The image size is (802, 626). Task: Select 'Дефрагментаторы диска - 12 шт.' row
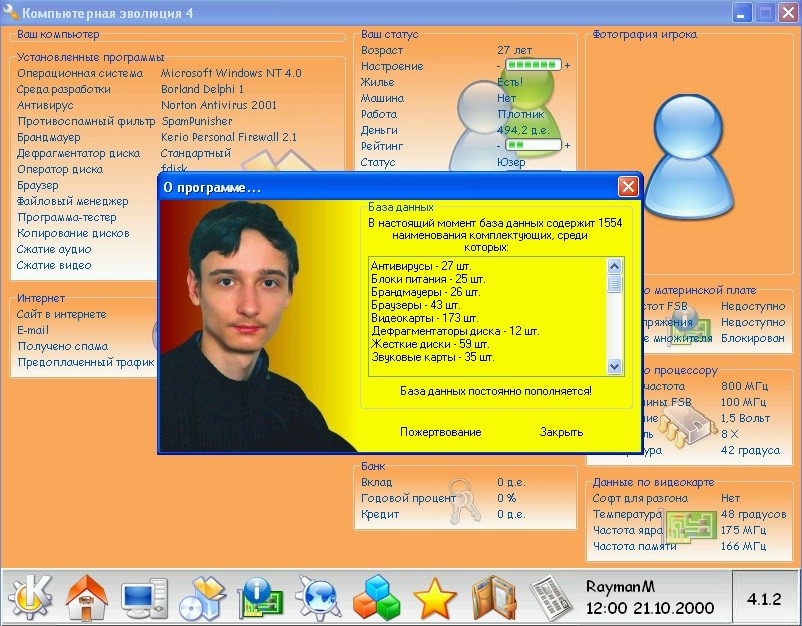click(455, 331)
